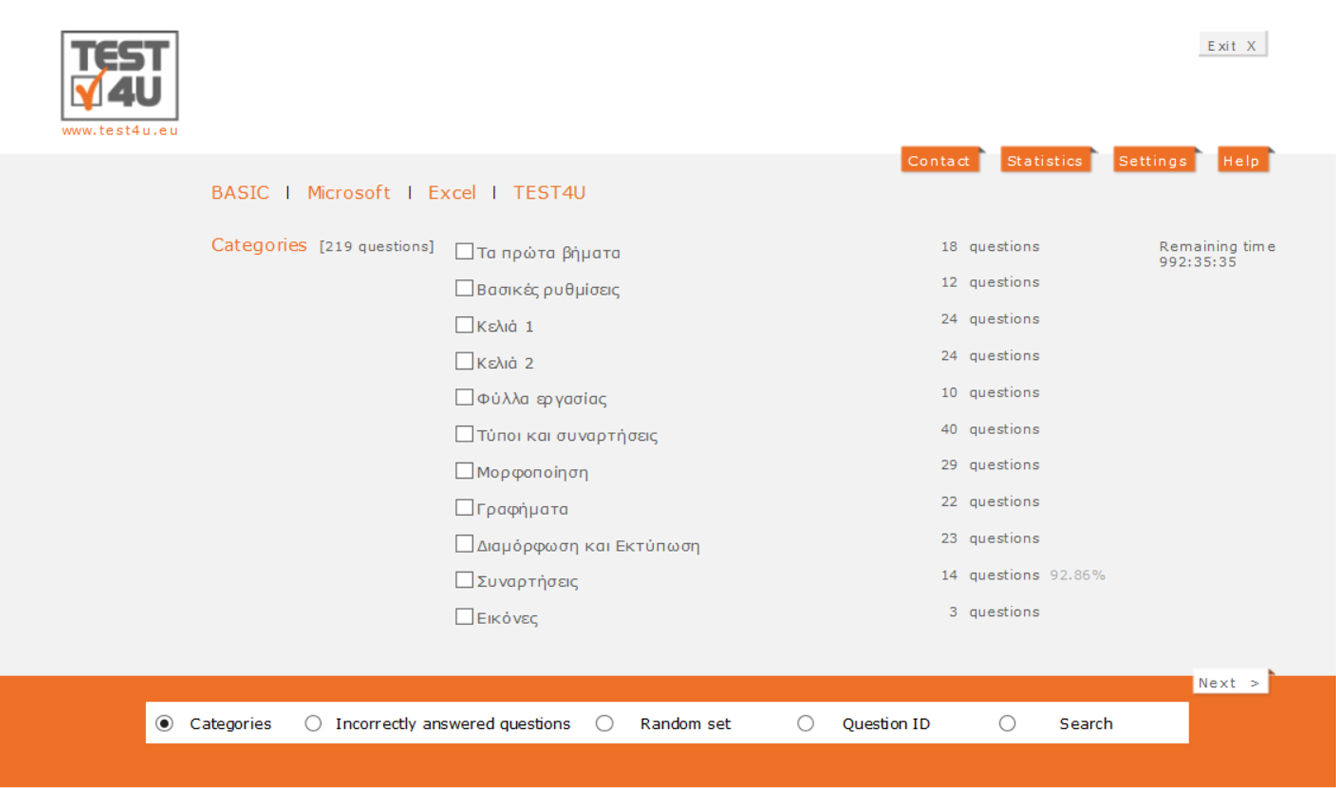Select Incorrectly answered questions radio option
This screenshot has height=788, width=1336.
click(x=313, y=723)
